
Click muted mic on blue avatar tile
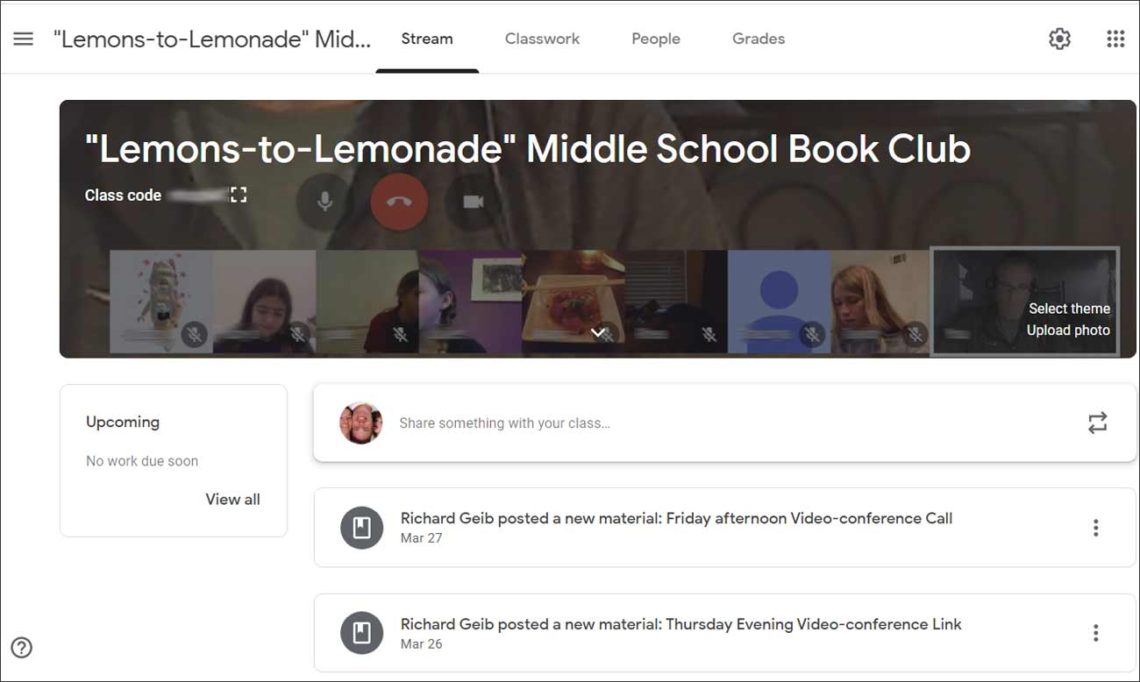click(812, 334)
